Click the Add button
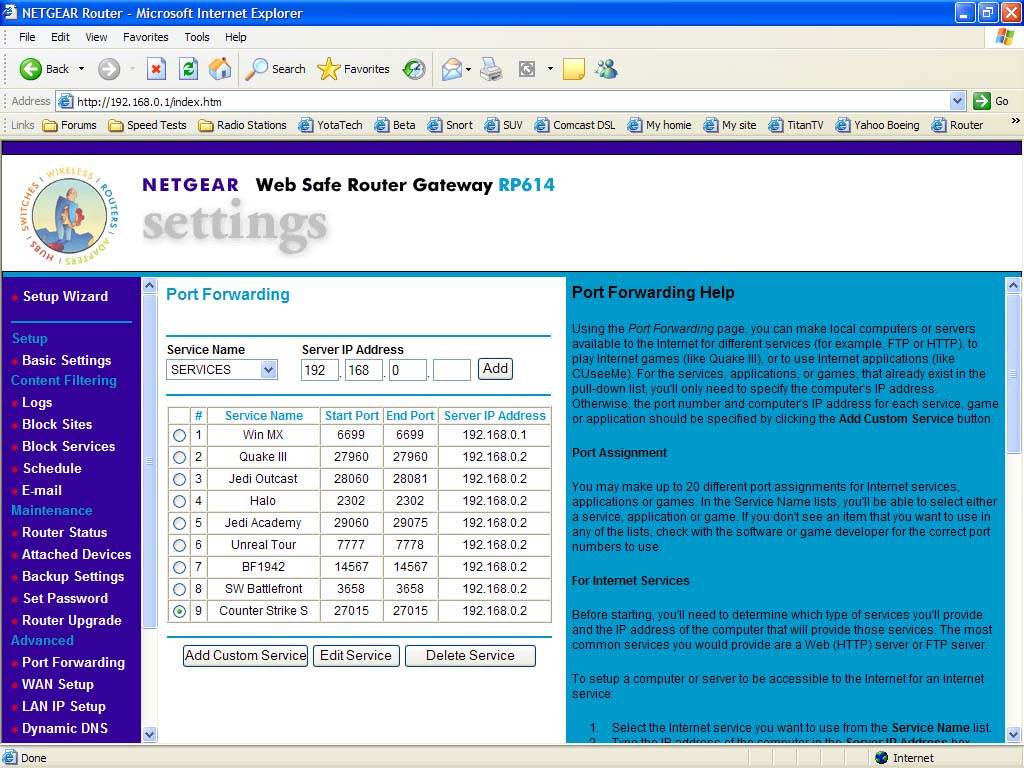This screenshot has width=1024, height=768. click(x=495, y=368)
